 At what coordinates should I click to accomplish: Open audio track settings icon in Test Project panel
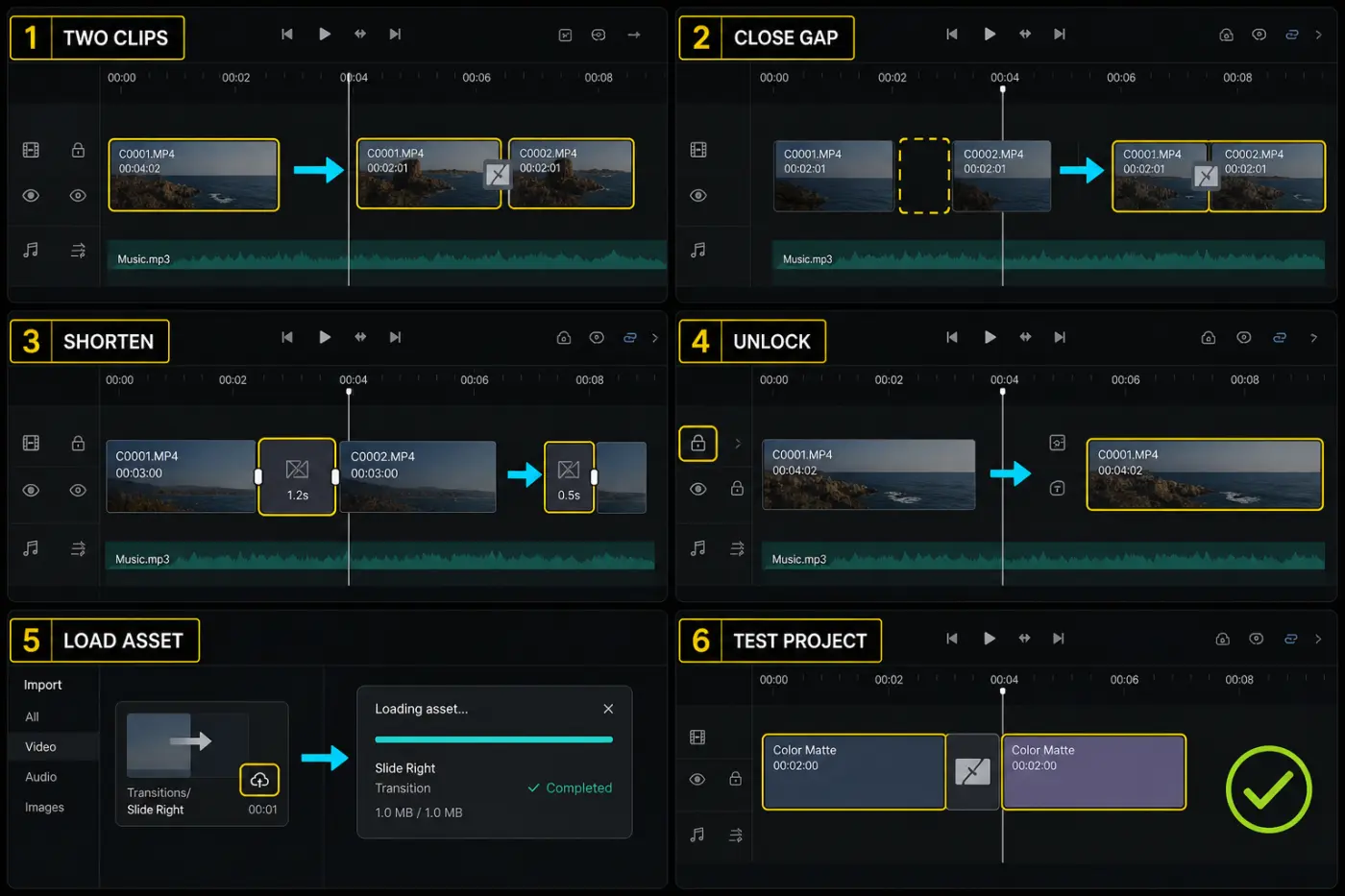pyautogui.click(x=736, y=835)
